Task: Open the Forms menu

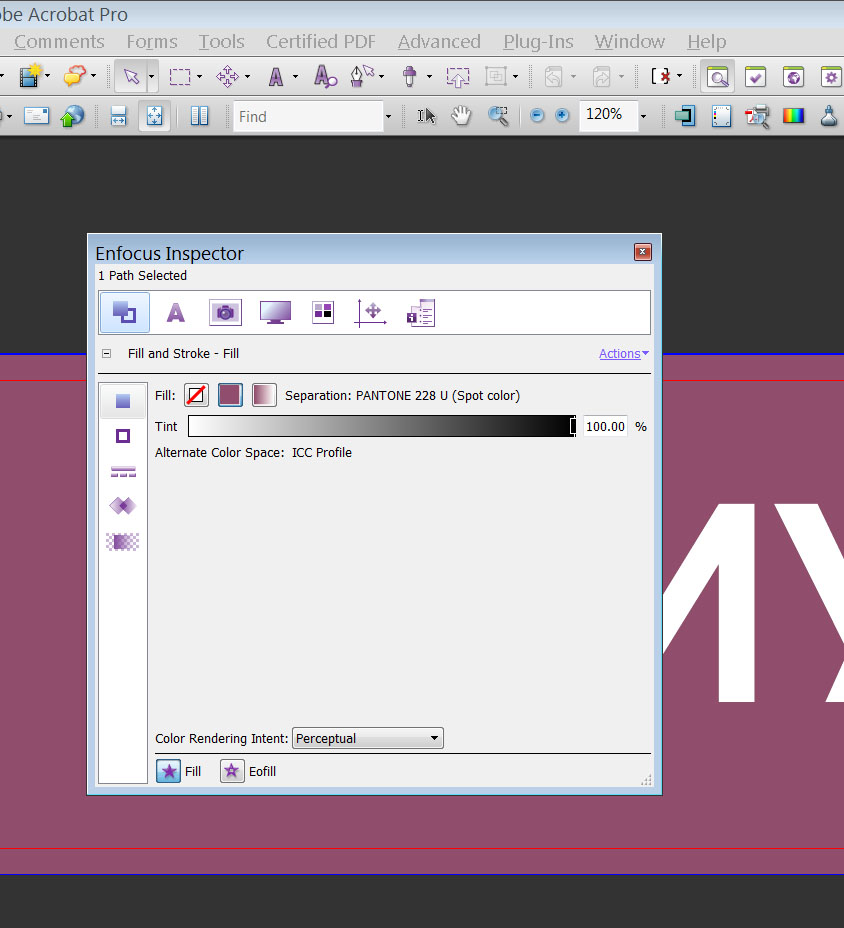Action: coord(152,41)
